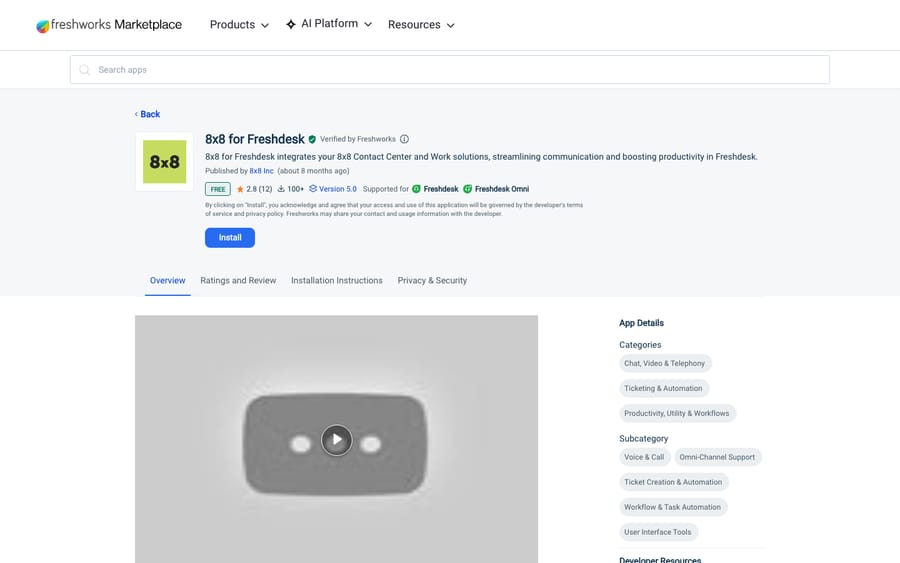900x563 pixels.
Task: Open the Privacy & Security tab
Action: (x=432, y=281)
